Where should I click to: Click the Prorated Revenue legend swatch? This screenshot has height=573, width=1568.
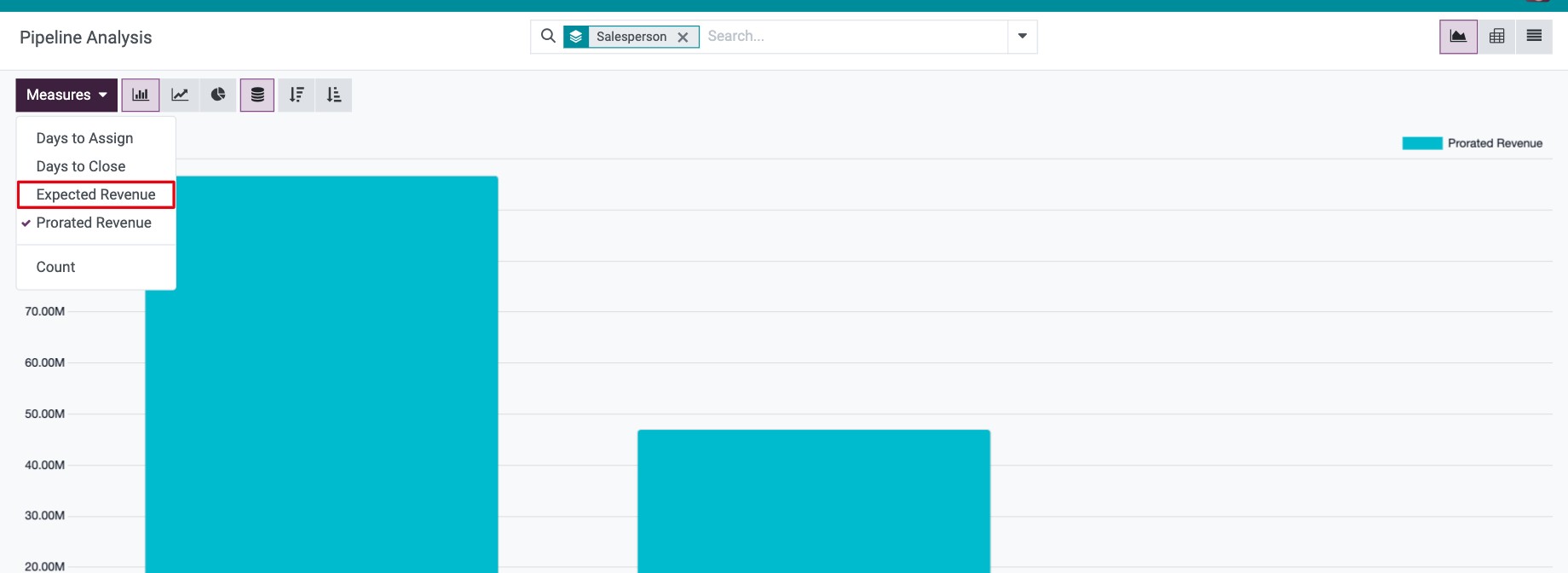[x=1422, y=143]
